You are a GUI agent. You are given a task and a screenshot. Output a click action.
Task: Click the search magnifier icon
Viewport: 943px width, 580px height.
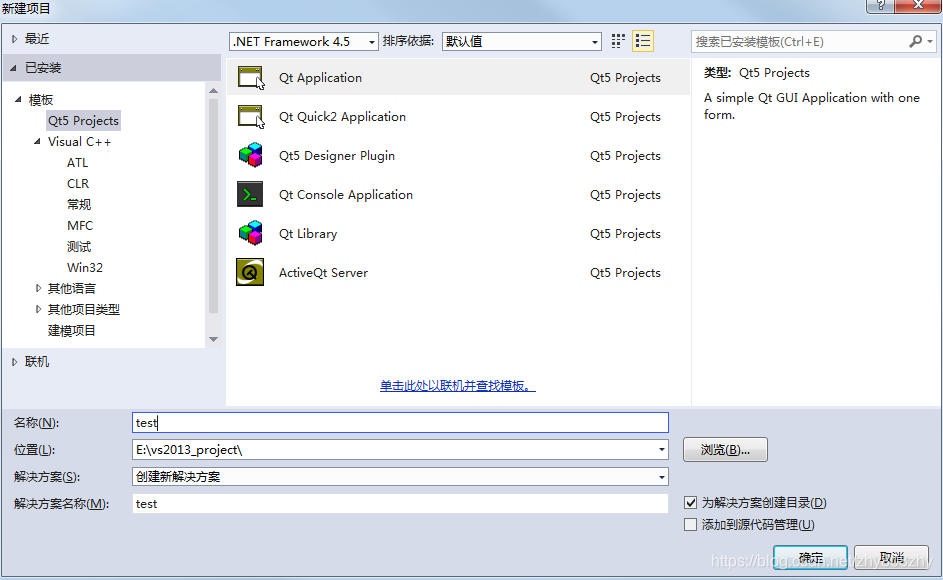click(x=915, y=41)
